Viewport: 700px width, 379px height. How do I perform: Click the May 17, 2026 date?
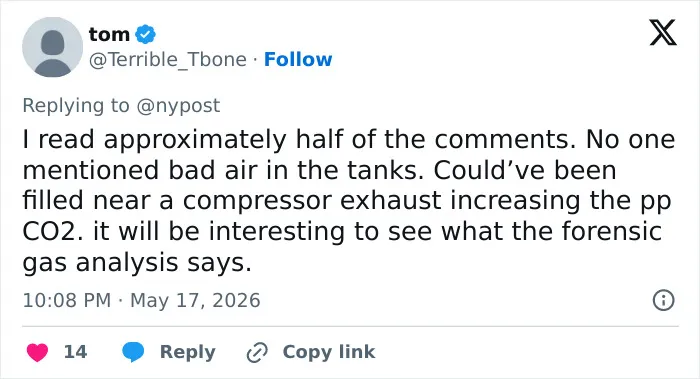195,300
